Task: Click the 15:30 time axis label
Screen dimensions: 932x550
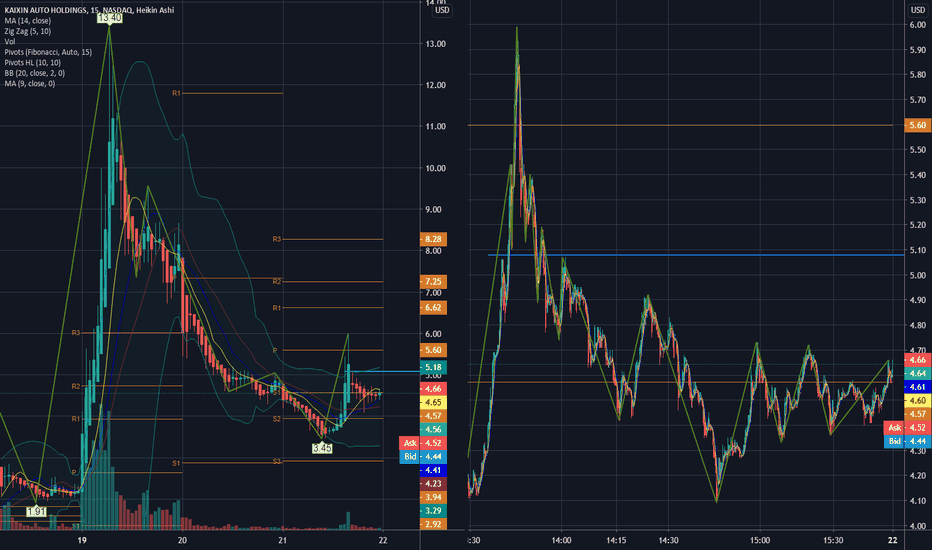Action: coord(833,540)
